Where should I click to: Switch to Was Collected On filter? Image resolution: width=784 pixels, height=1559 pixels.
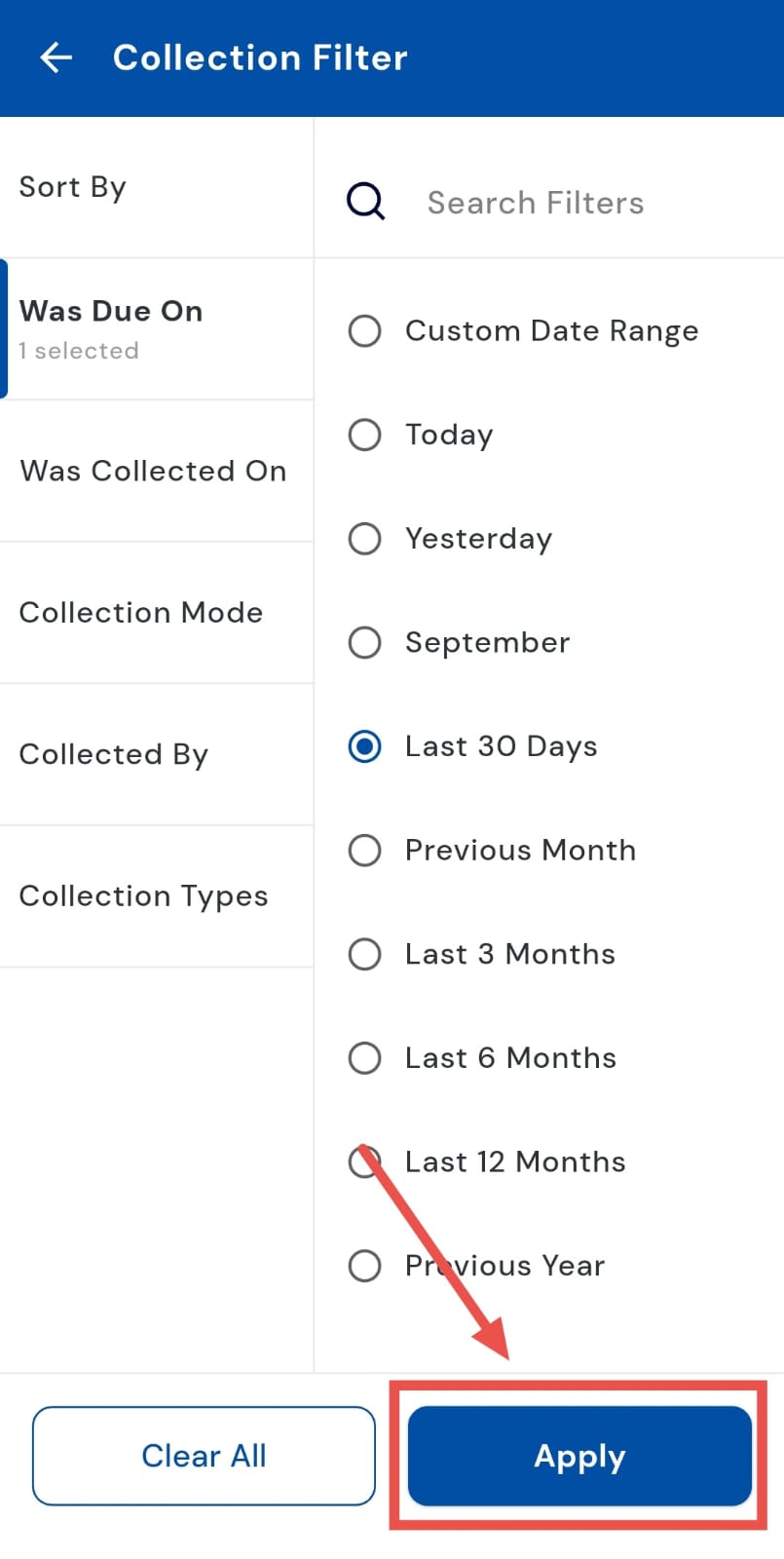point(153,471)
